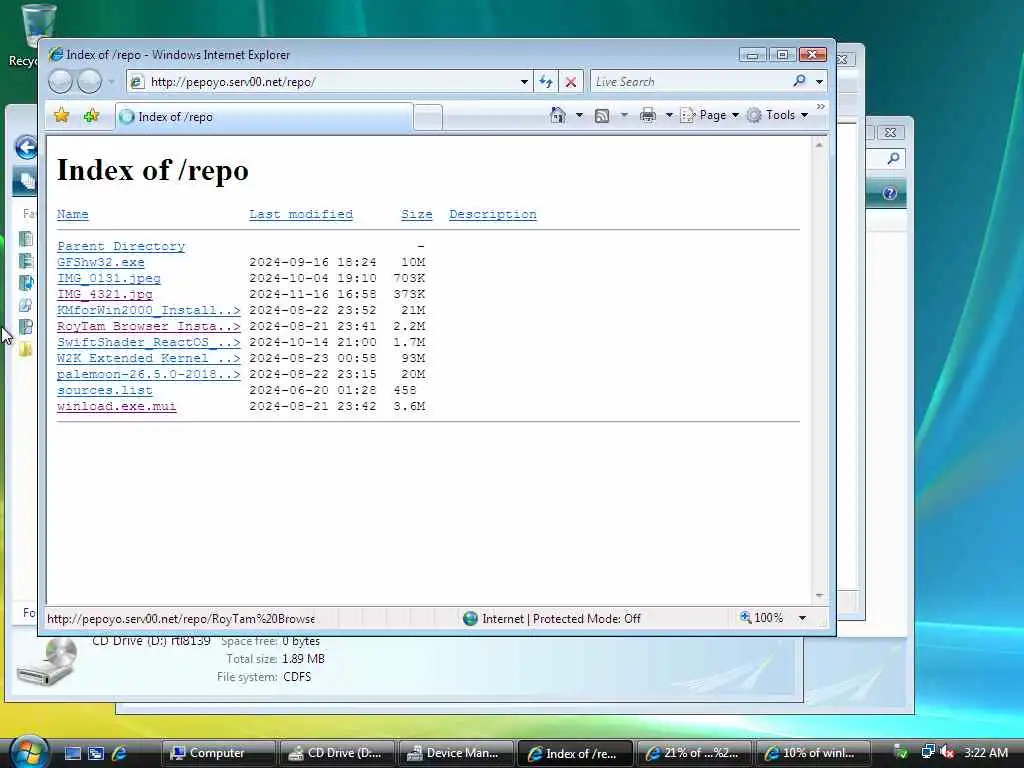Image resolution: width=1024 pixels, height=768 pixels.
Task: Open winload.exe.mui link
Action: [x=116, y=406]
